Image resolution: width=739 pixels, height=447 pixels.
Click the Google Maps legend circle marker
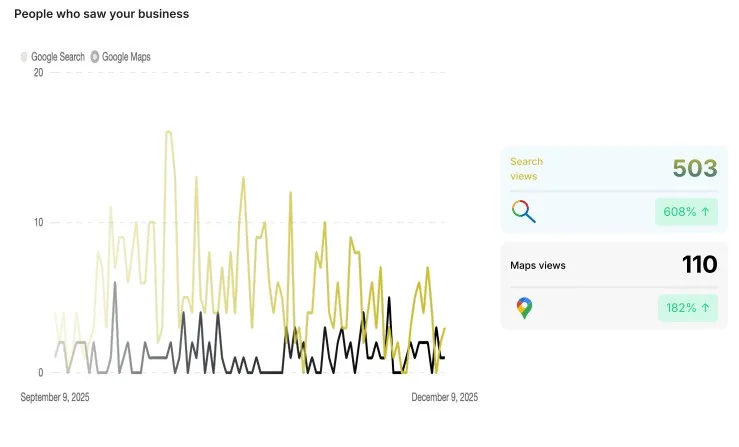(x=95, y=57)
